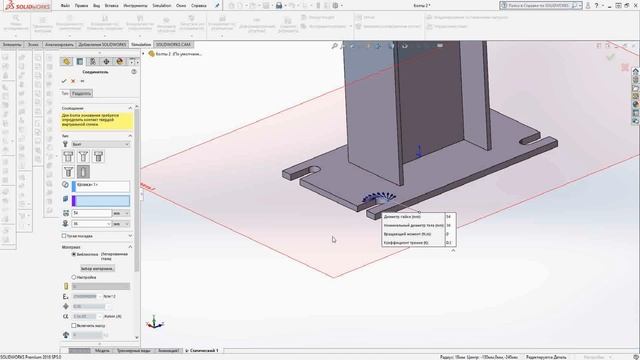Open the Tools menu
640x360 pixels.
pyautogui.click(x=135, y=6)
